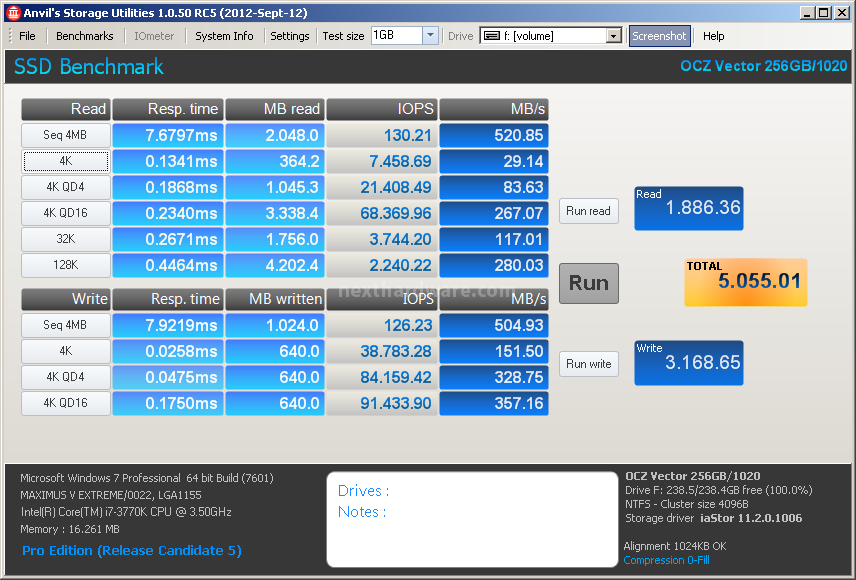The height and width of the screenshot is (580, 856).
Task: Click the write 4K test button
Action: pos(66,351)
